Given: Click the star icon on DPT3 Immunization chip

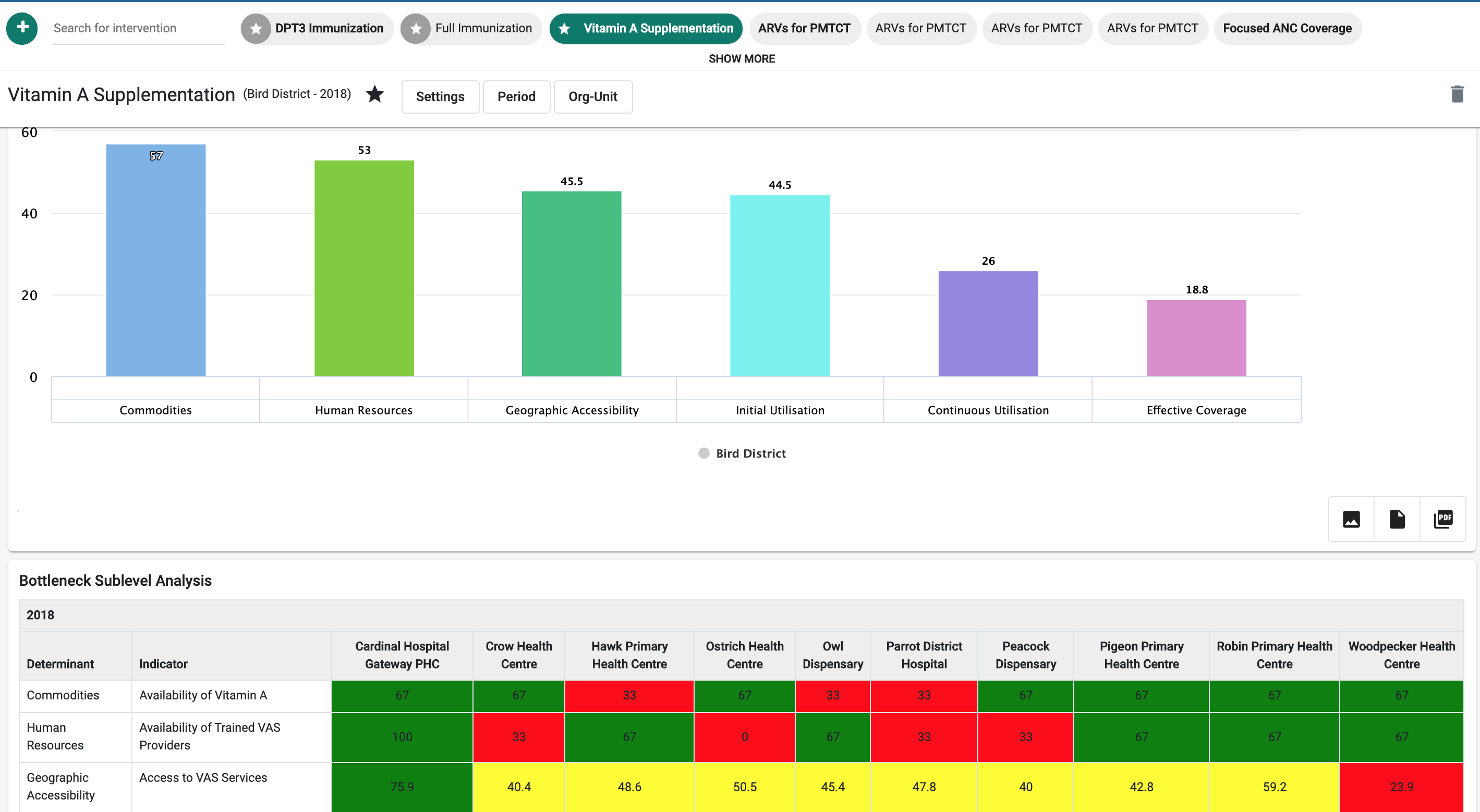Looking at the screenshot, I should 256,28.
